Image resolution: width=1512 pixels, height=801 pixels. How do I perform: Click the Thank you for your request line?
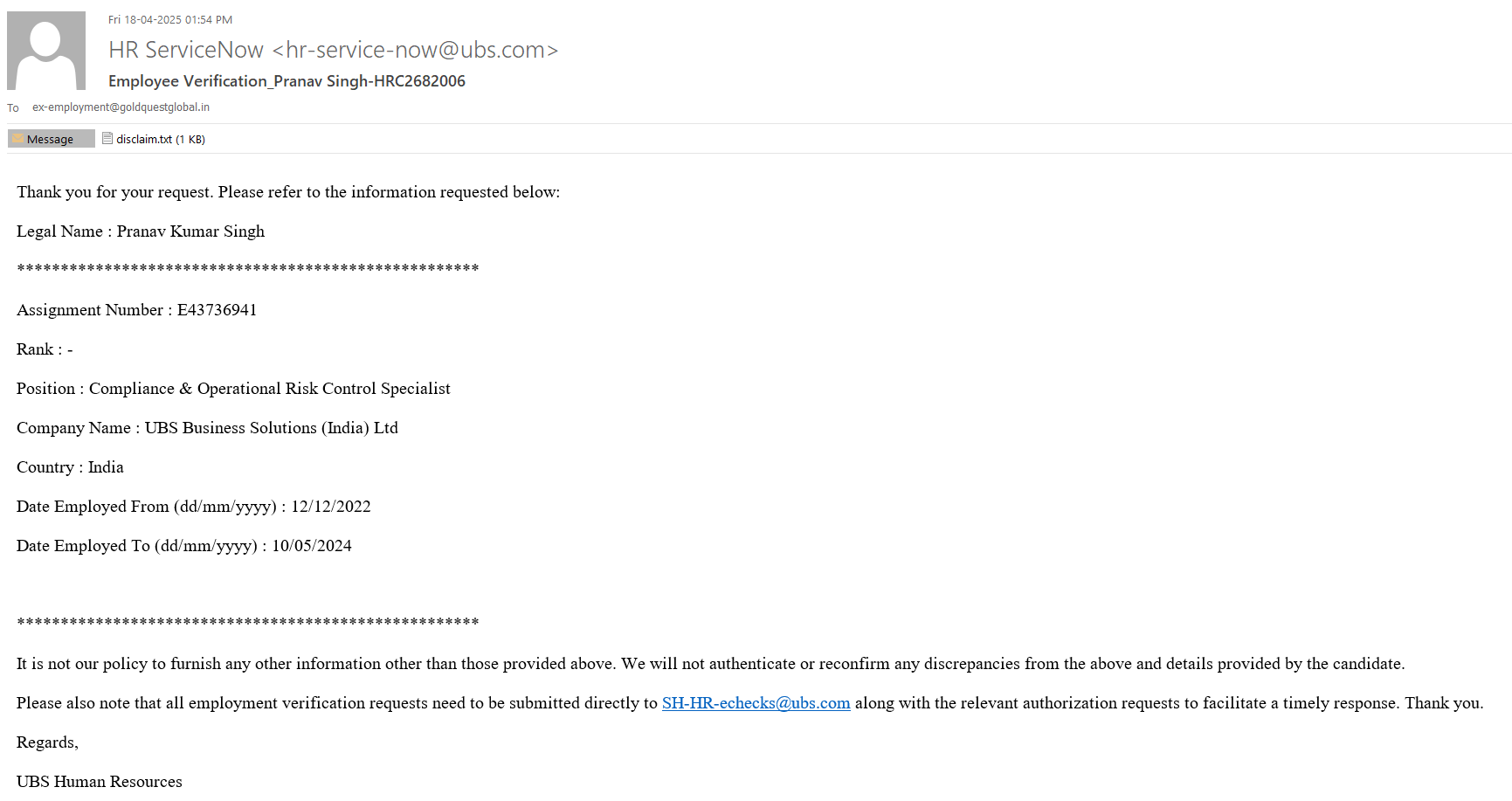click(288, 192)
